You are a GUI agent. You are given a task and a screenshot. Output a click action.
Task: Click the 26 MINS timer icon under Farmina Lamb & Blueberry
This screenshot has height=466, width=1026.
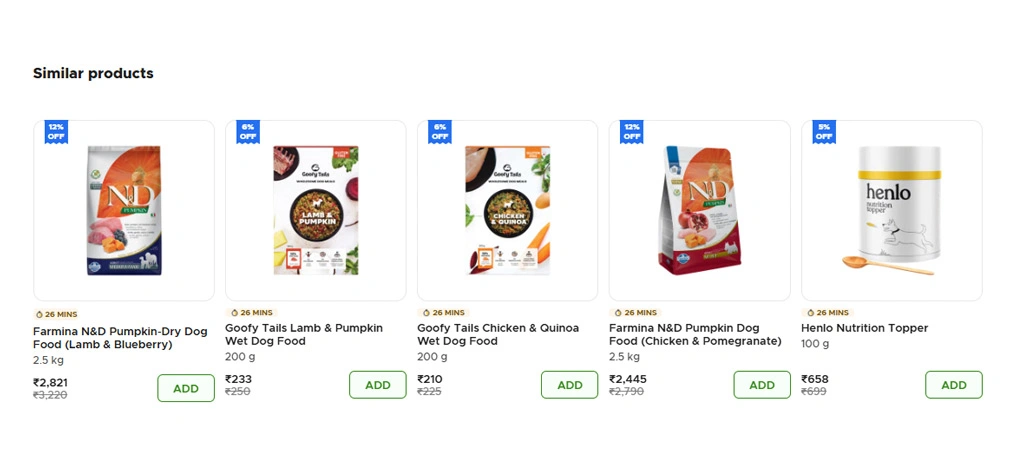40,315
